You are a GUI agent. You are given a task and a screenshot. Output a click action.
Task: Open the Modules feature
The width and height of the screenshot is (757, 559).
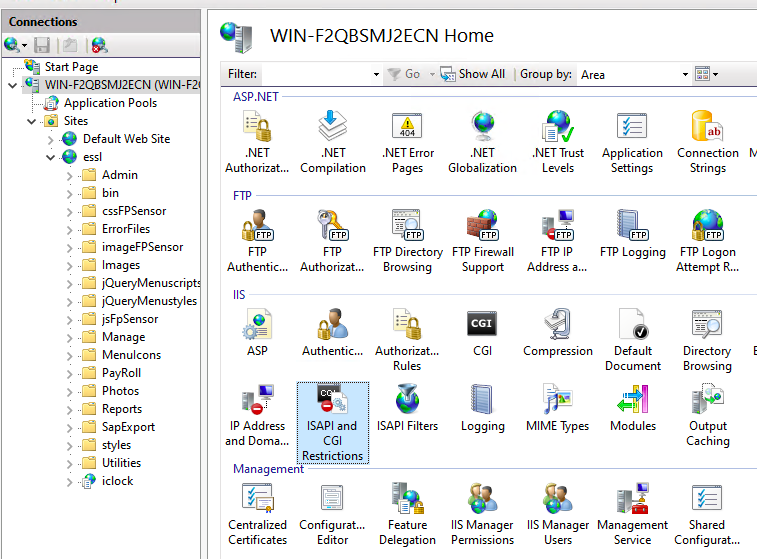[x=633, y=408]
